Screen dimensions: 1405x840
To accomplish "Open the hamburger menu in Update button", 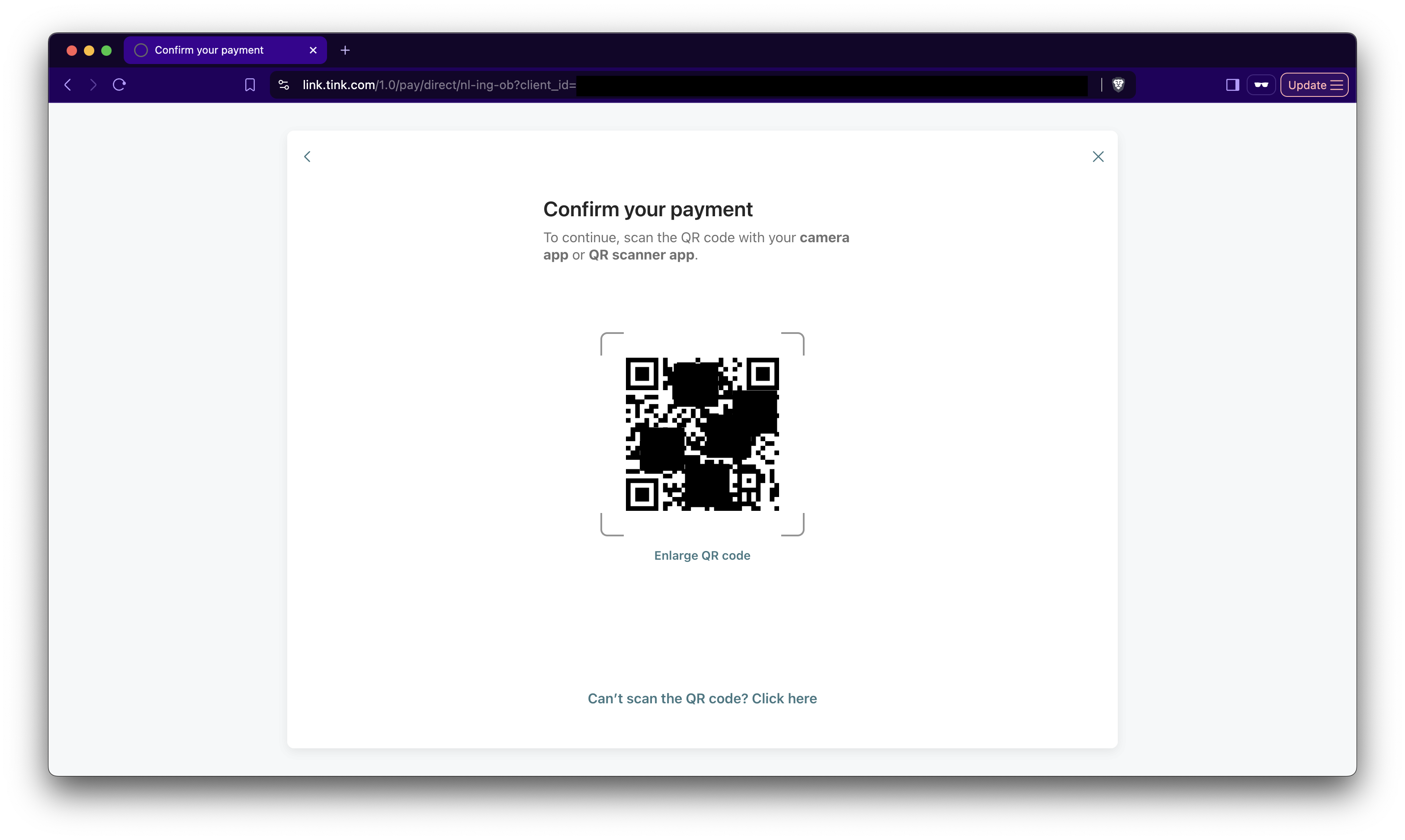I will tap(1337, 85).
